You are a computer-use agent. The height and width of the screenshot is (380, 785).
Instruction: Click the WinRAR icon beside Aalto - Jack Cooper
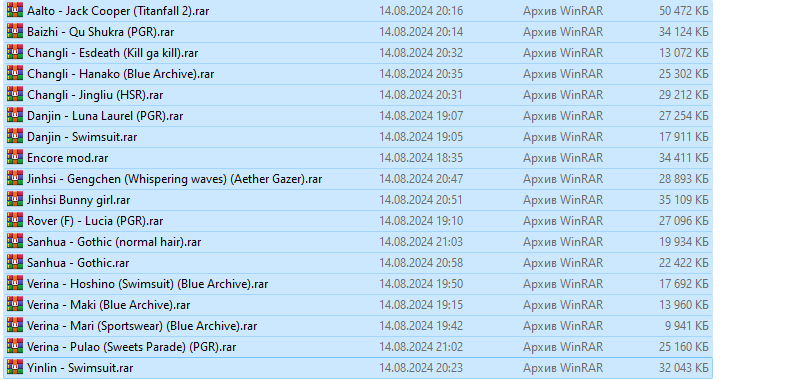(15, 10)
